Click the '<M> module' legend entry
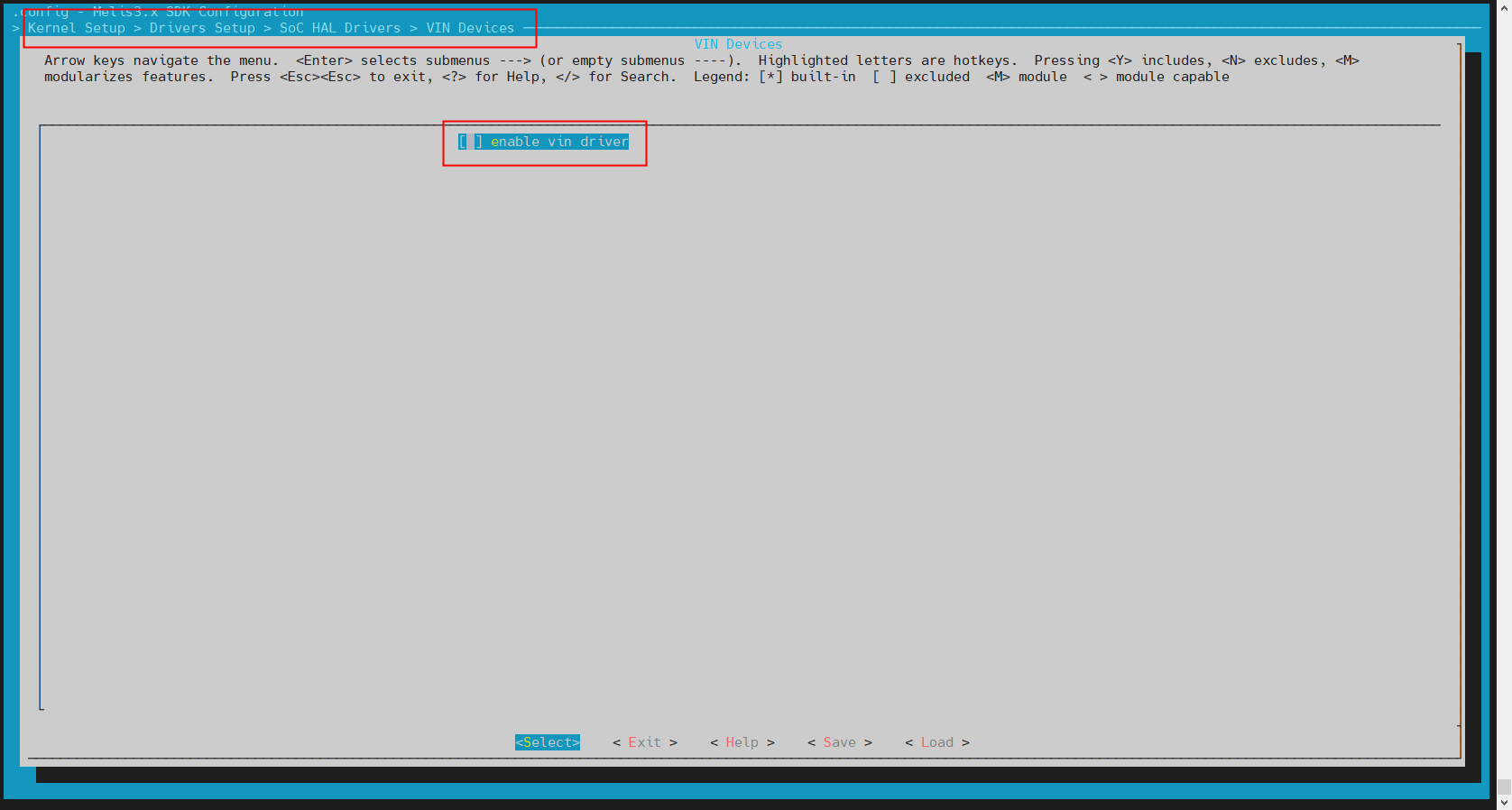Screen dimensions: 1512x810 tap(1027, 77)
